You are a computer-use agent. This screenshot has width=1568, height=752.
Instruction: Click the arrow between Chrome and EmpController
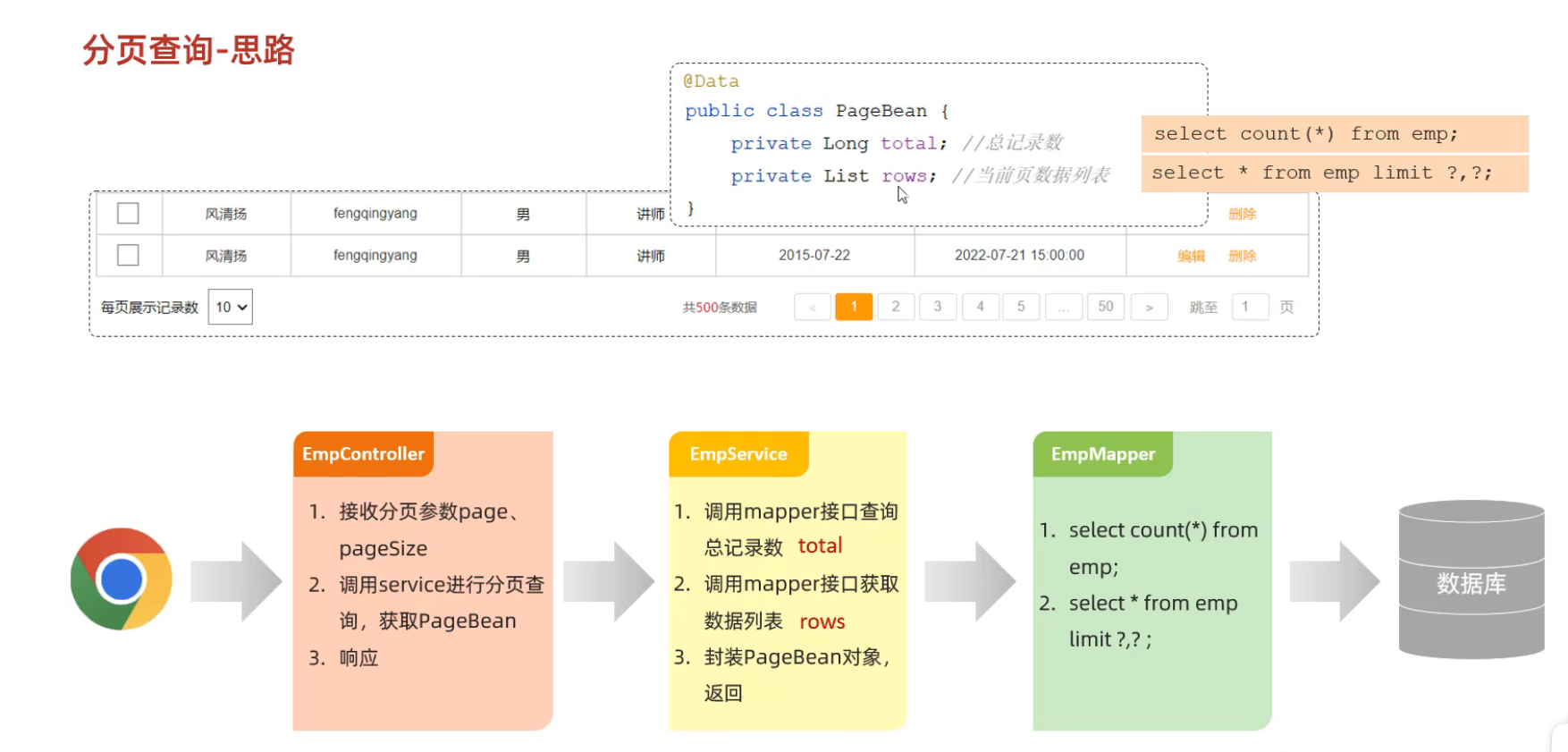236,581
